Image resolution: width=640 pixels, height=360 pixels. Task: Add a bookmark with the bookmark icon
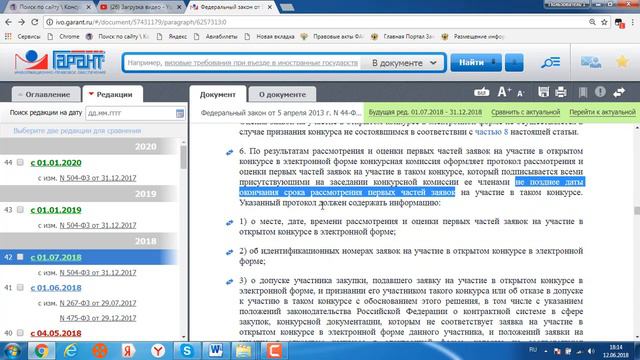tap(583, 93)
